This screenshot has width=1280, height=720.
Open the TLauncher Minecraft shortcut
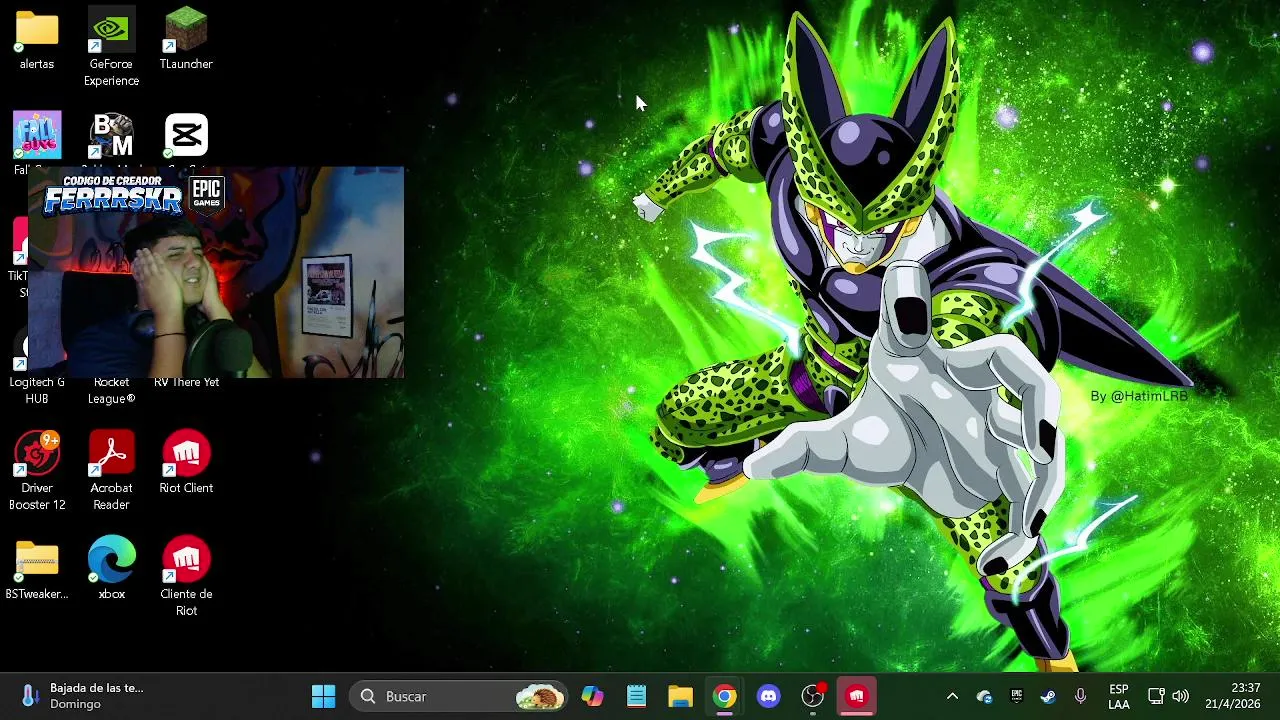[x=186, y=40]
